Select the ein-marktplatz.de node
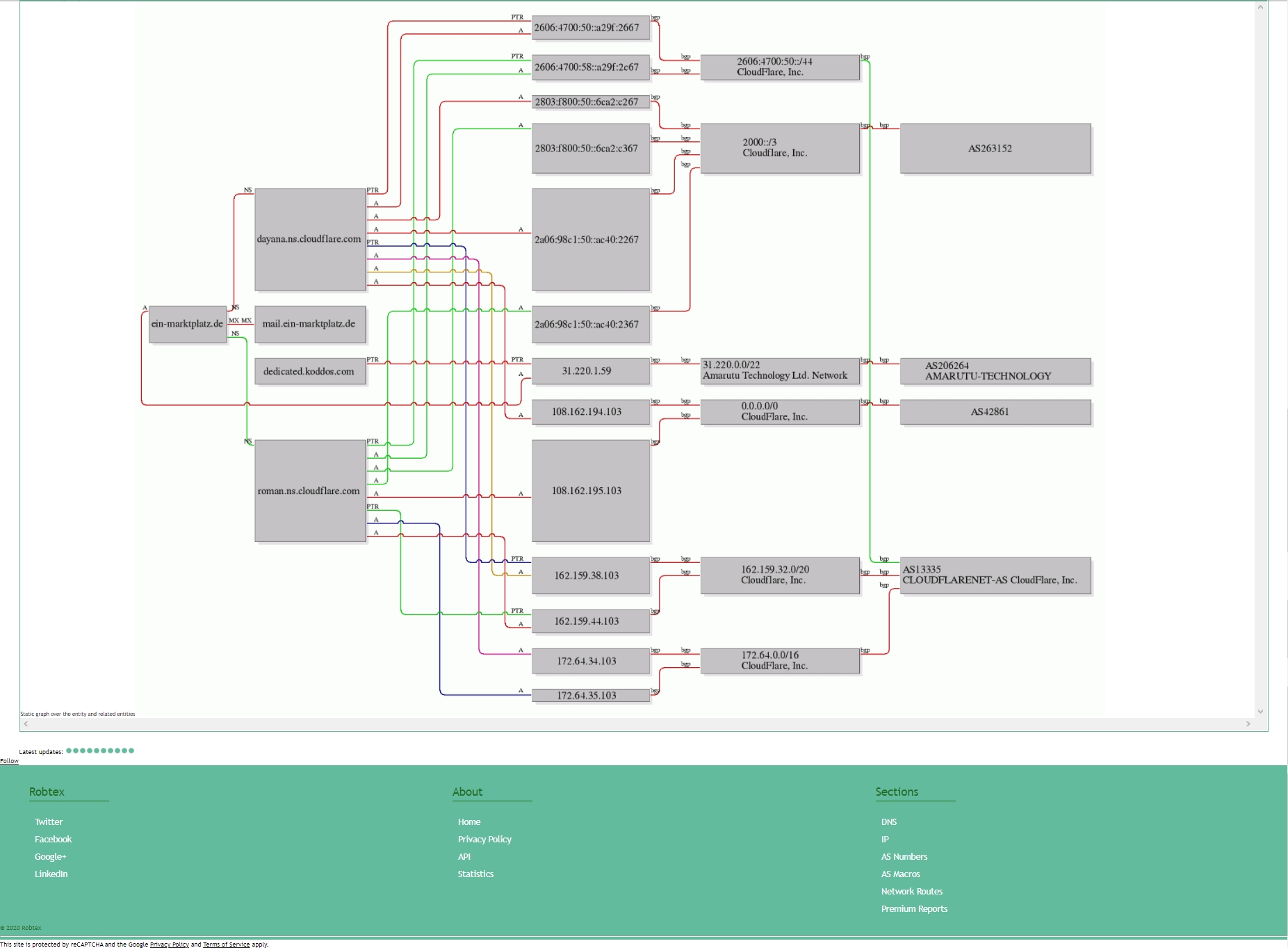 click(x=188, y=324)
